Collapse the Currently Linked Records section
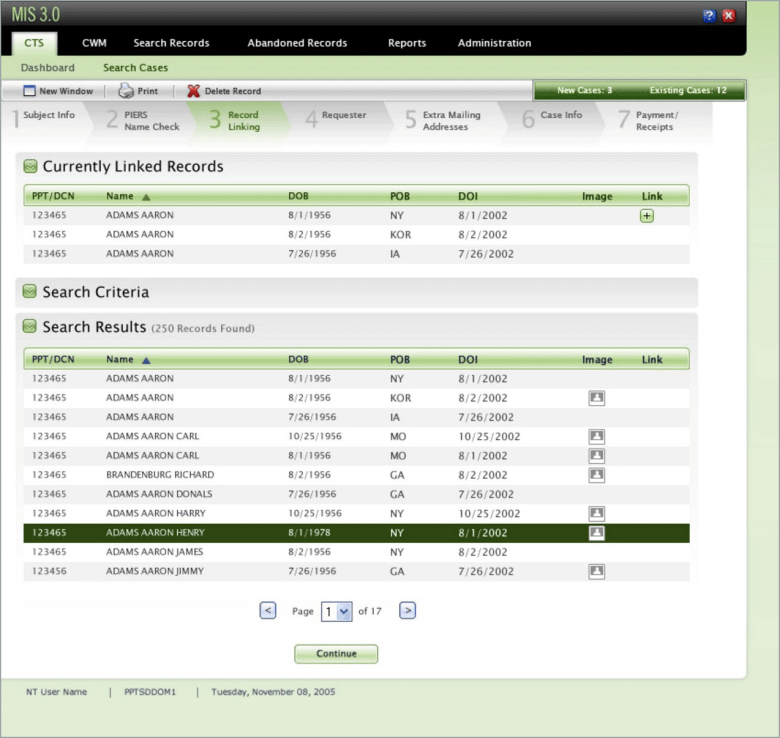This screenshot has width=780, height=738. (30, 167)
